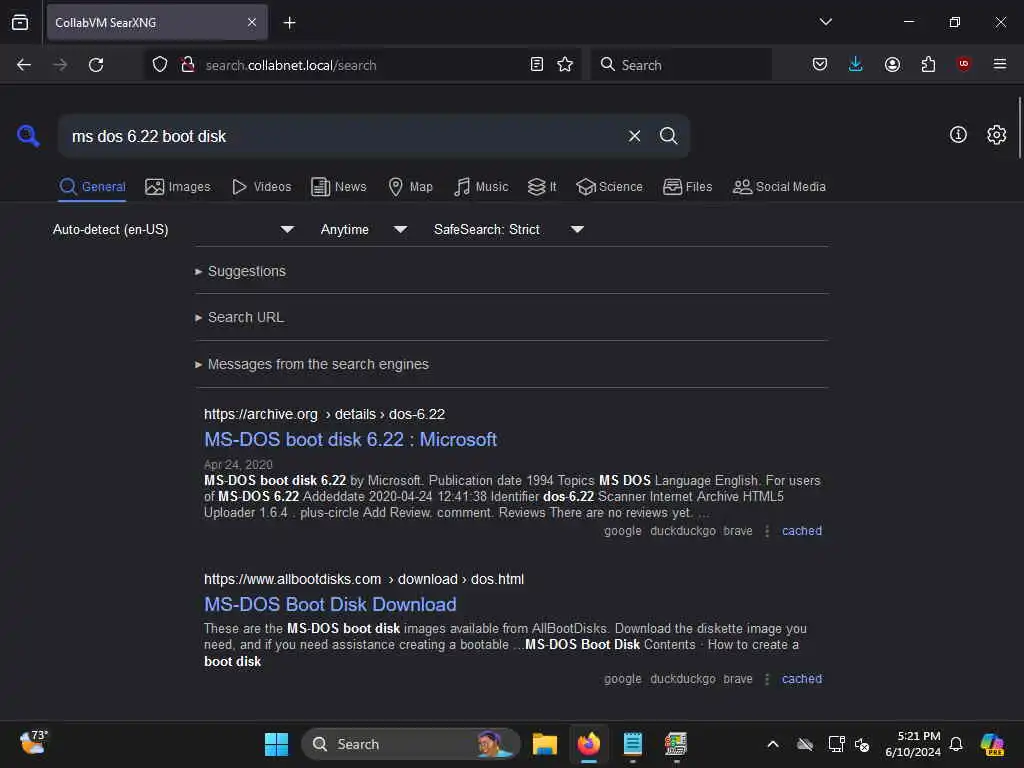Close the CollabVM SearXNG tab
This screenshot has height=768, width=1024.
tap(251, 22)
